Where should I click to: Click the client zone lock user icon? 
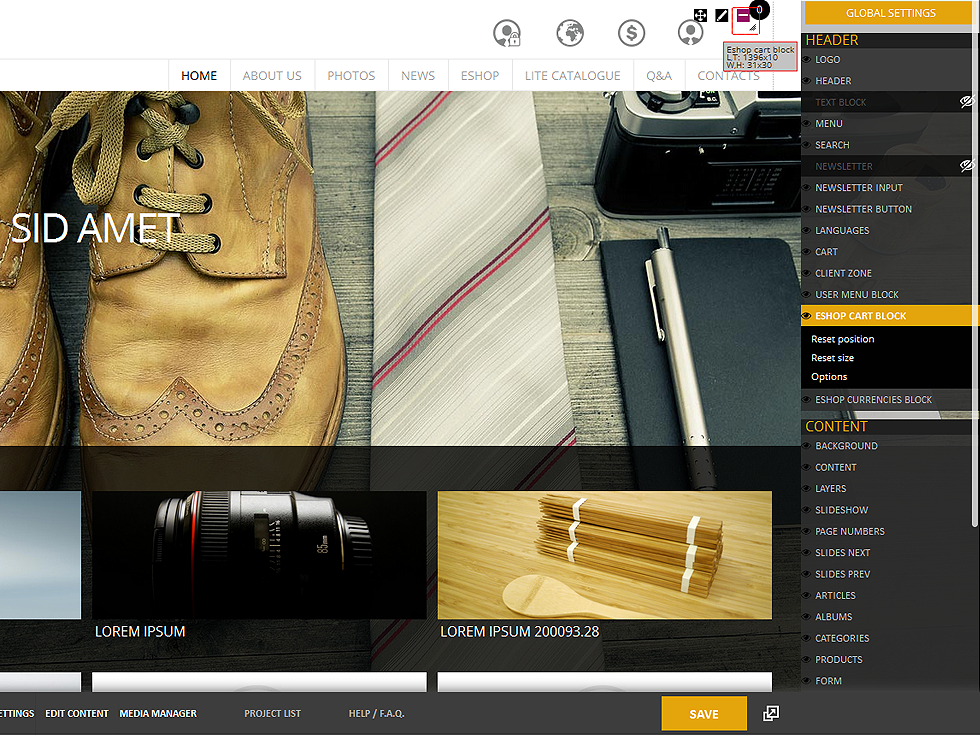coord(507,33)
